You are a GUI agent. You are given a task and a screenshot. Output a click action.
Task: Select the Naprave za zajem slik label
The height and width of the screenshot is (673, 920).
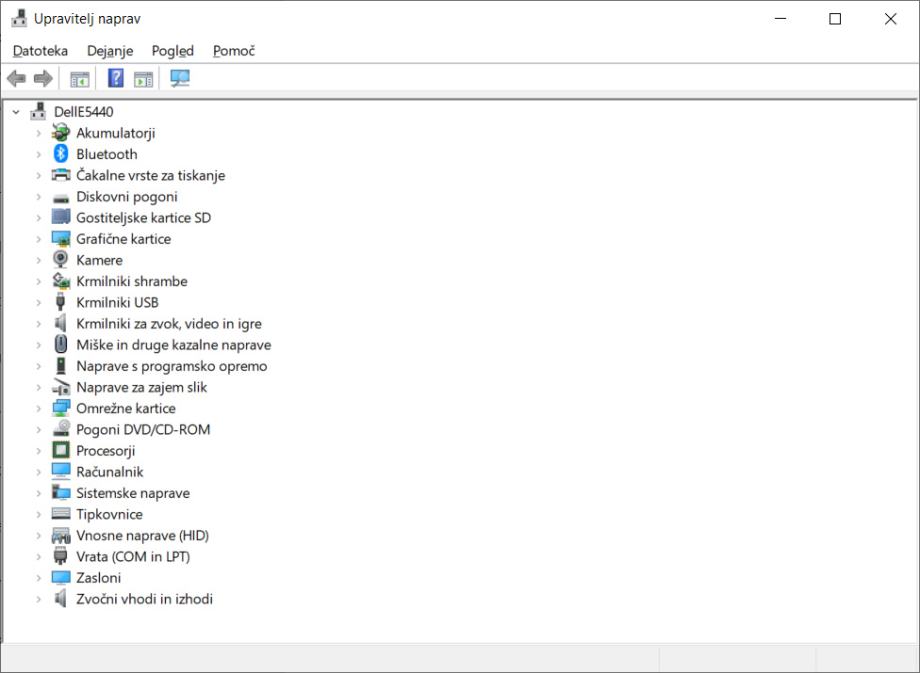pos(141,387)
